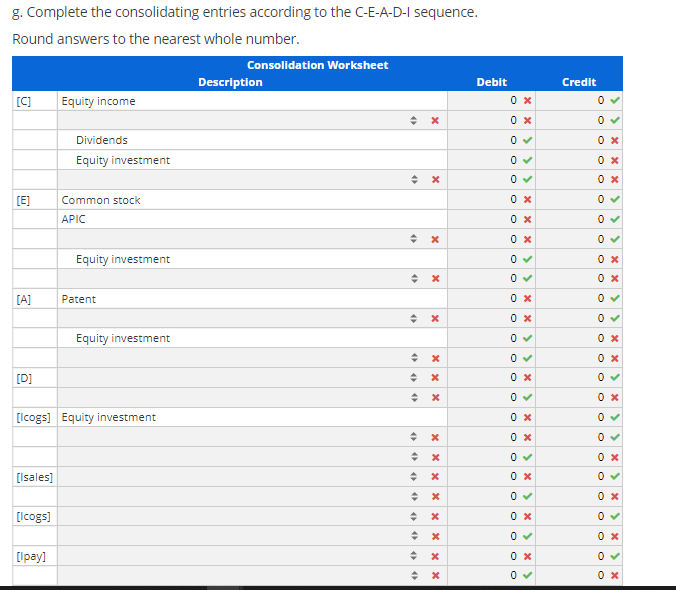
Task: Click the APIC description cell
Action: pyautogui.click(x=252, y=219)
